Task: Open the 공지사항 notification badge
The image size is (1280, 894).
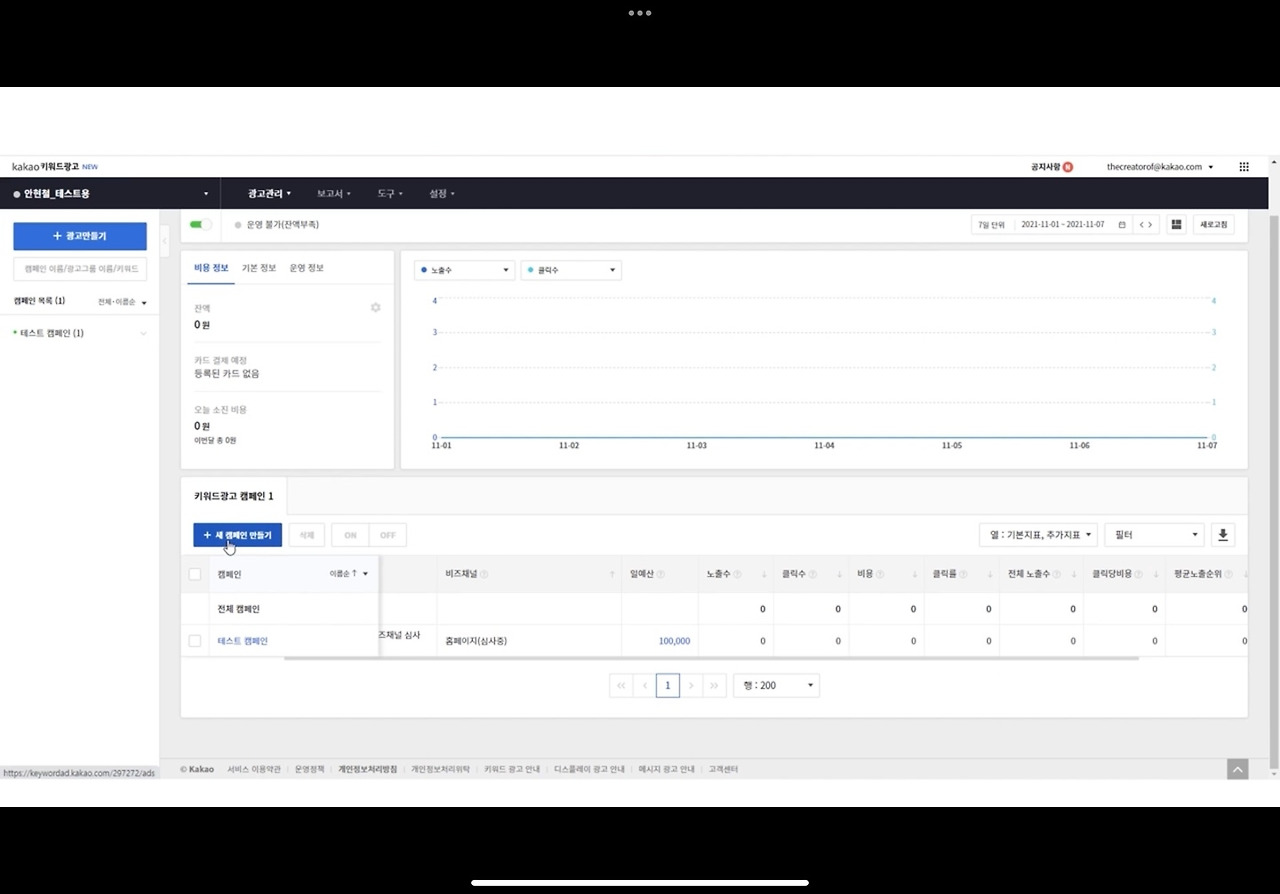Action: 1068,167
